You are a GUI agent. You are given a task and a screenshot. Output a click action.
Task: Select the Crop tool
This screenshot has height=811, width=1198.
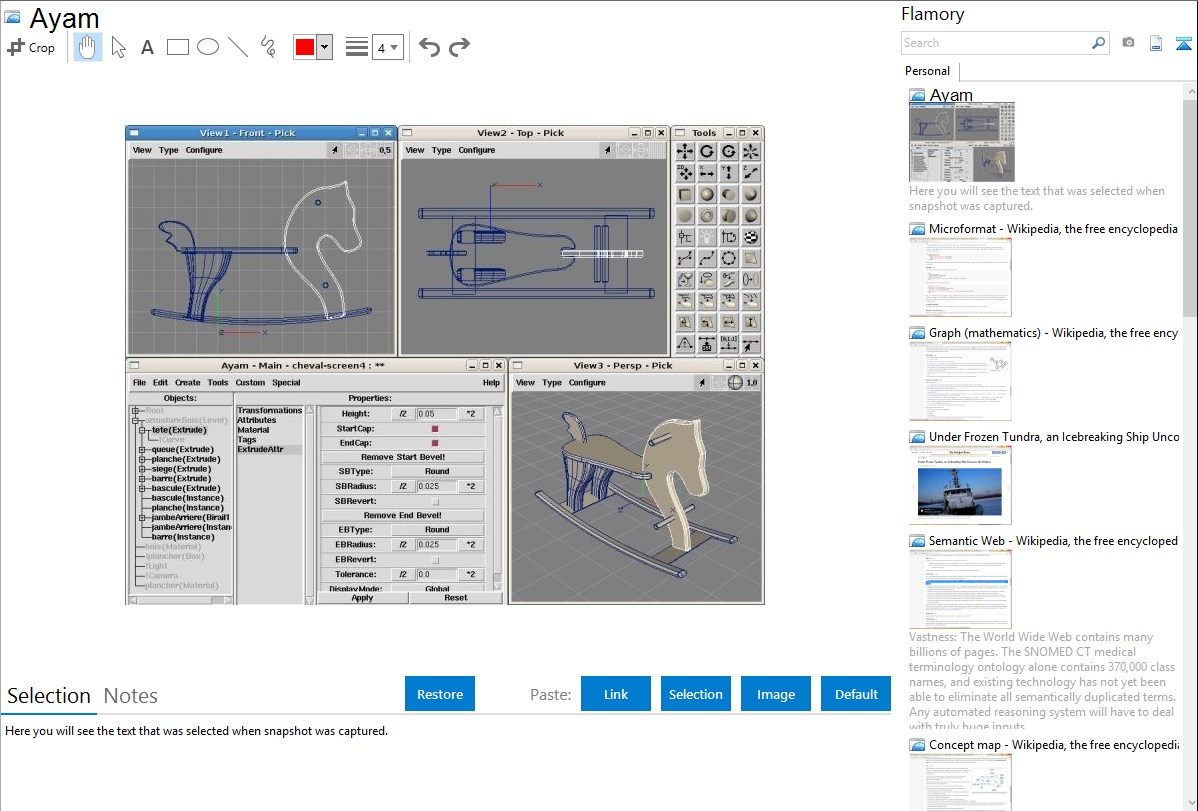[31, 47]
